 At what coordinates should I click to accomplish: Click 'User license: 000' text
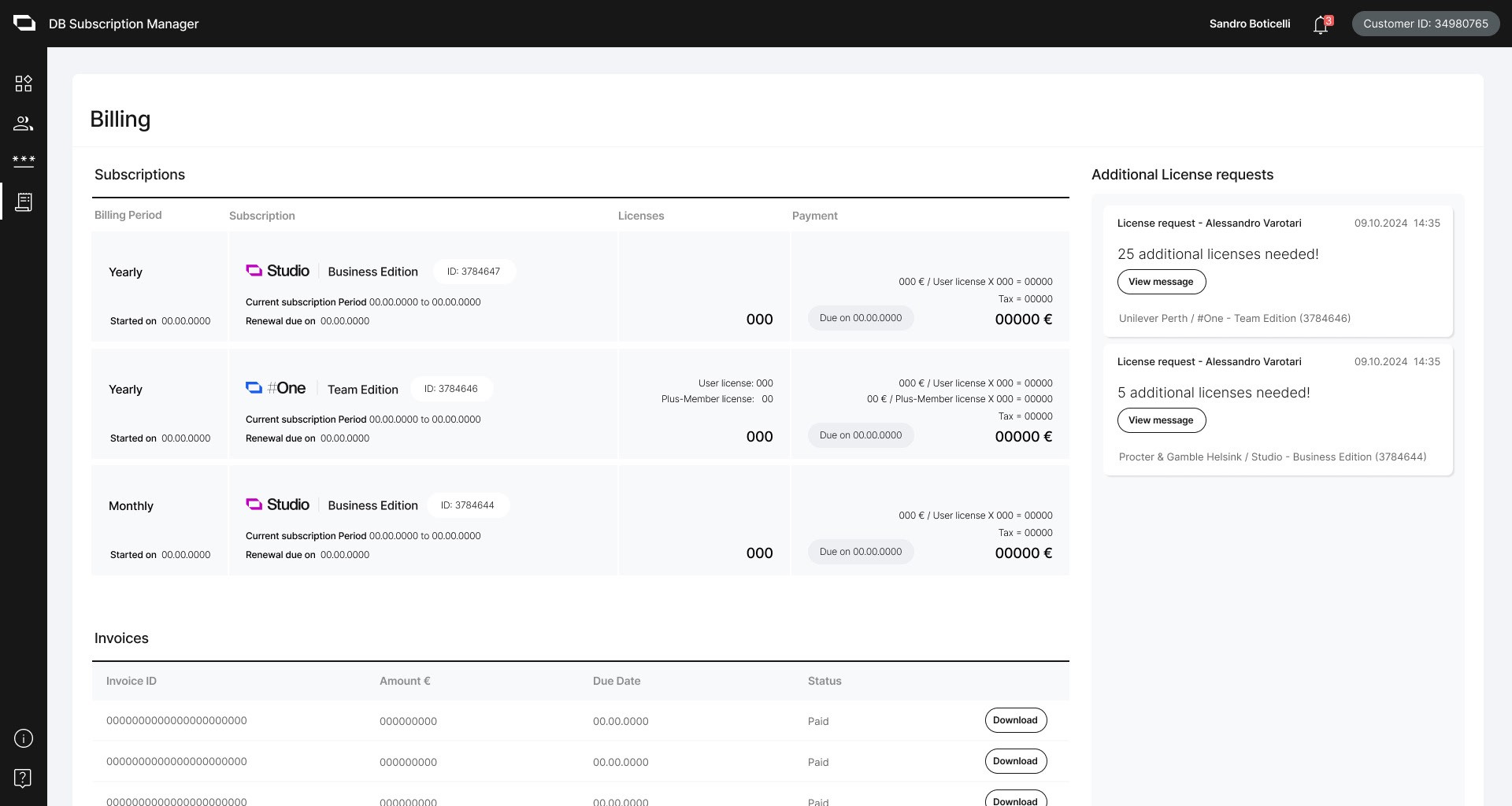736,383
